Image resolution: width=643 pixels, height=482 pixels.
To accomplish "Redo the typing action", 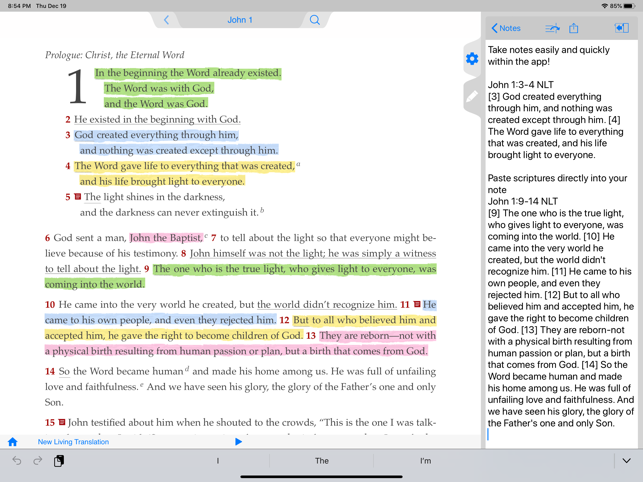I will [x=38, y=461].
